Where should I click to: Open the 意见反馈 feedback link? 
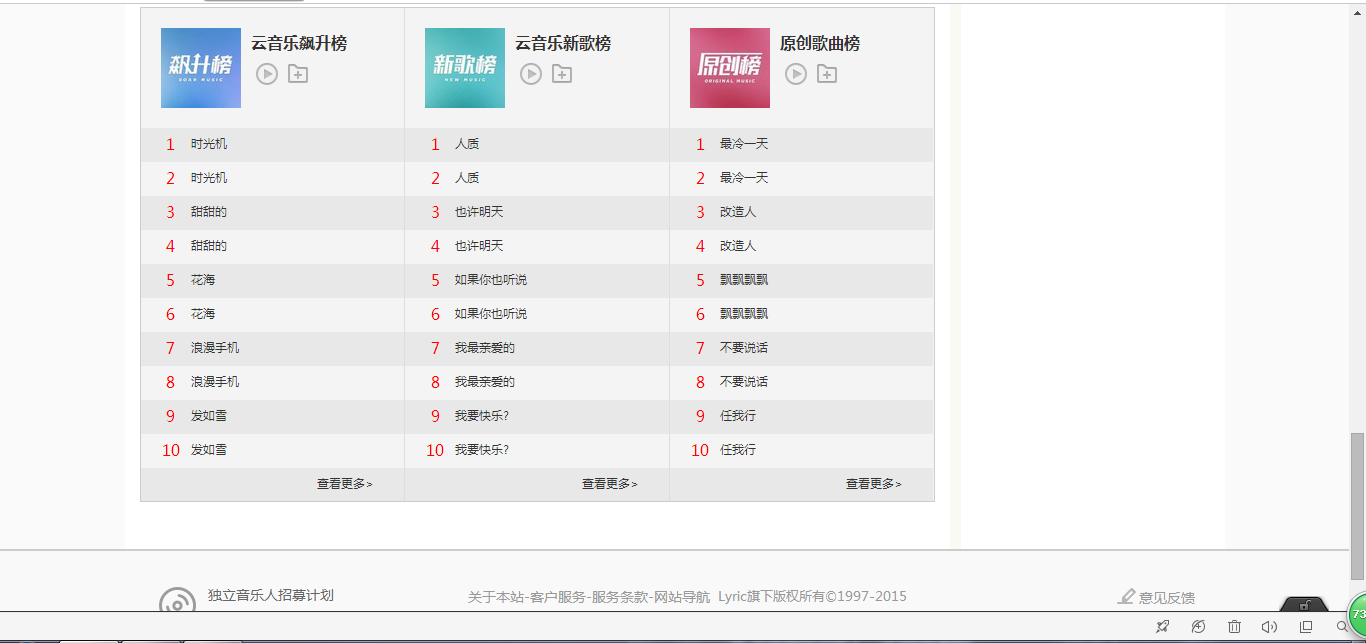coord(1167,598)
